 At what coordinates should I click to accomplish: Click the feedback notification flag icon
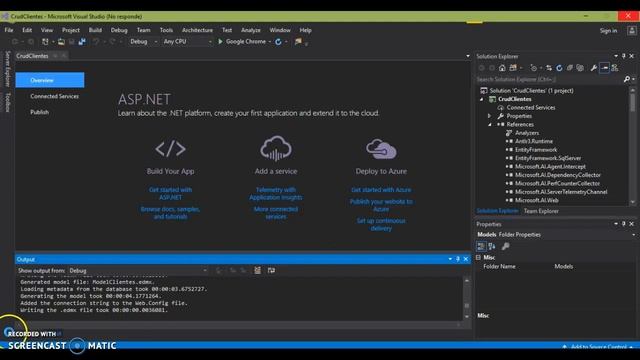point(298,42)
